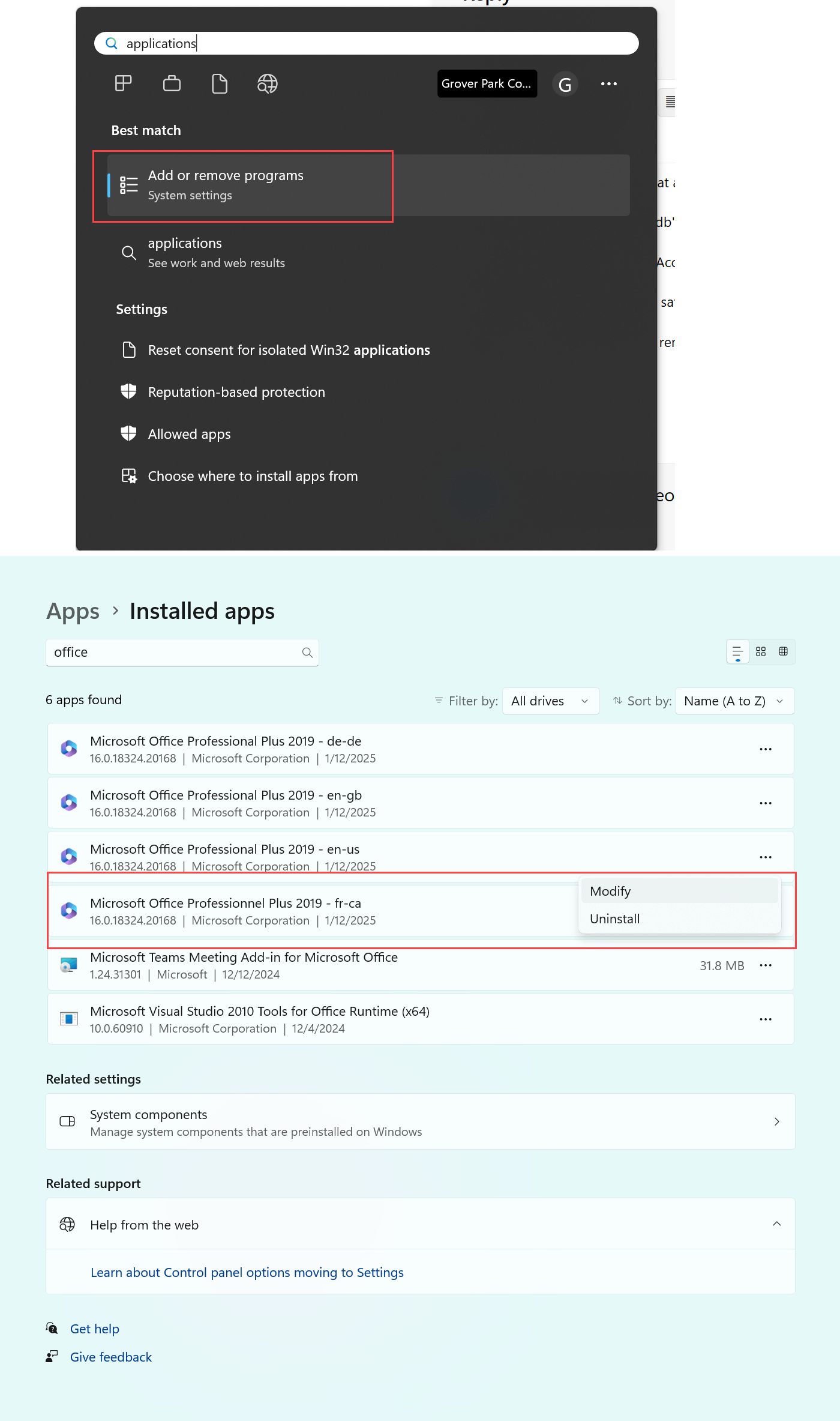Open the search panel more options ellipsis
Viewport: 840px width, 1421px height.
[x=609, y=84]
